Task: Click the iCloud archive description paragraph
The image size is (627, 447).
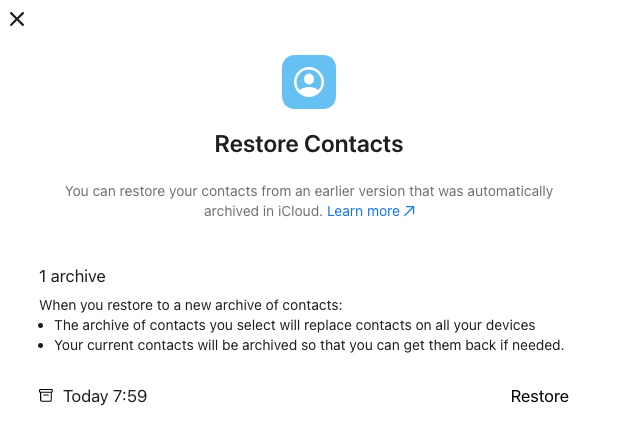Action: (x=309, y=191)
